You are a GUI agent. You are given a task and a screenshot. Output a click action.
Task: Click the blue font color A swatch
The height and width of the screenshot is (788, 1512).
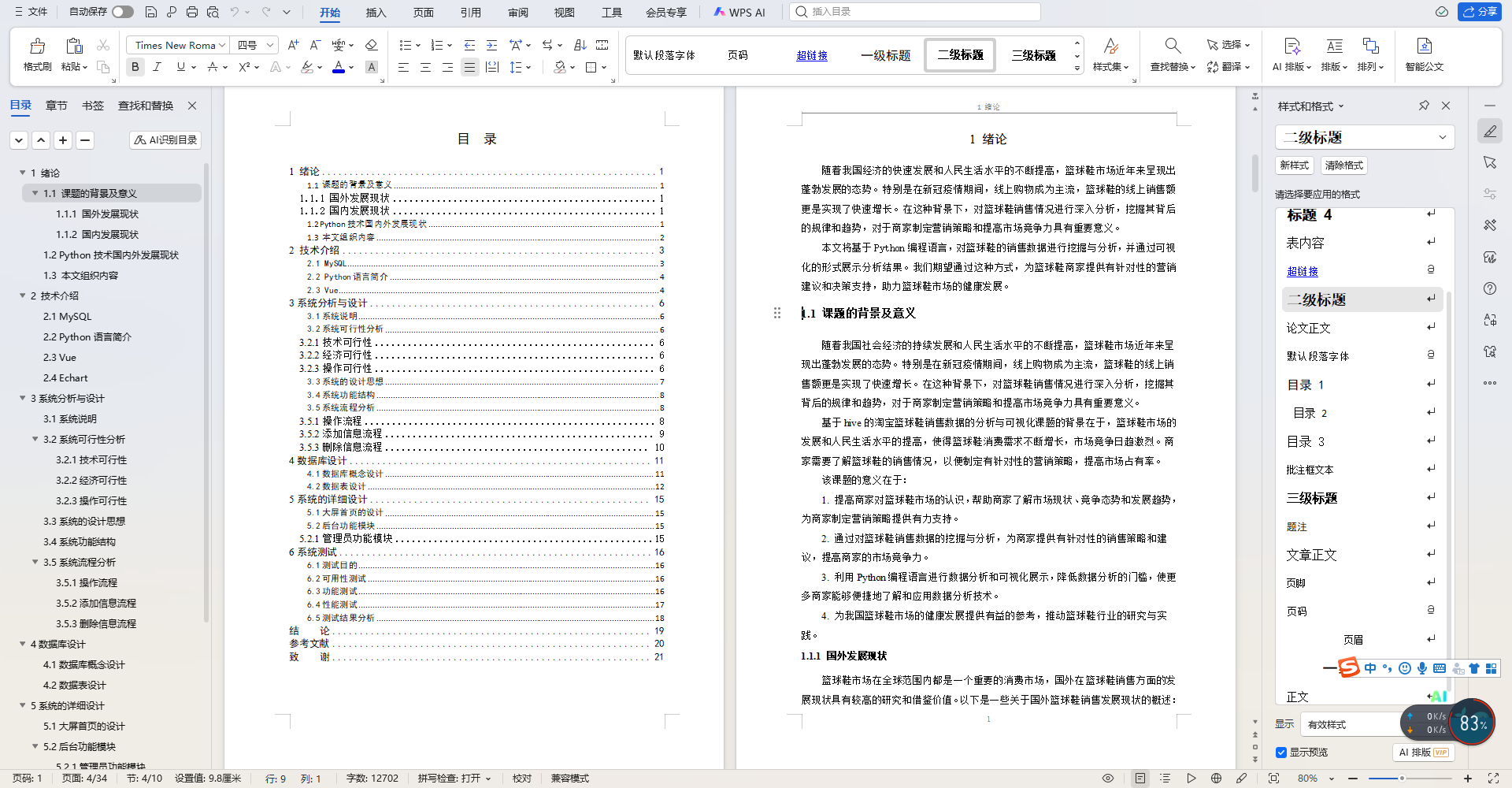(339, 68)
